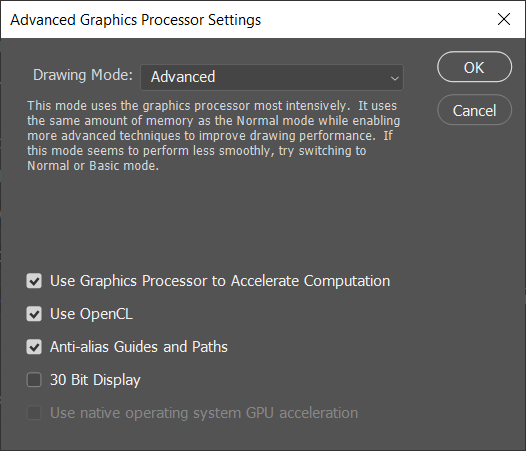Click the chevron arrow in Drawing Mode combo box
This screenshot has height=451, width=526.
tap(394, 78)
